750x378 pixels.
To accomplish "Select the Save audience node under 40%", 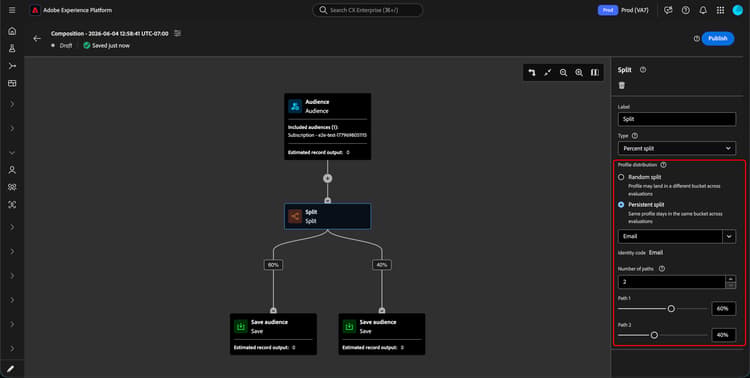I will [382, 334].
